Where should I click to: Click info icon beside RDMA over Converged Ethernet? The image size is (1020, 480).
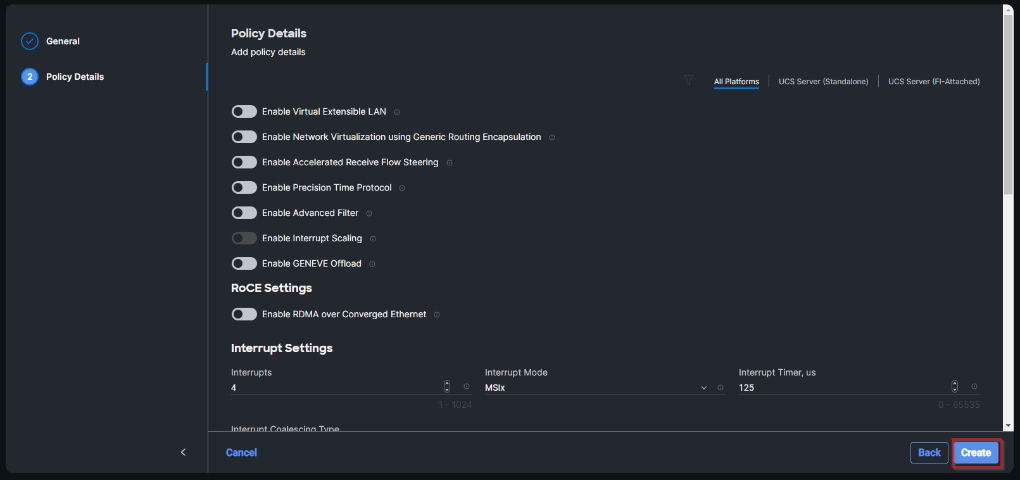click(437, 315)
